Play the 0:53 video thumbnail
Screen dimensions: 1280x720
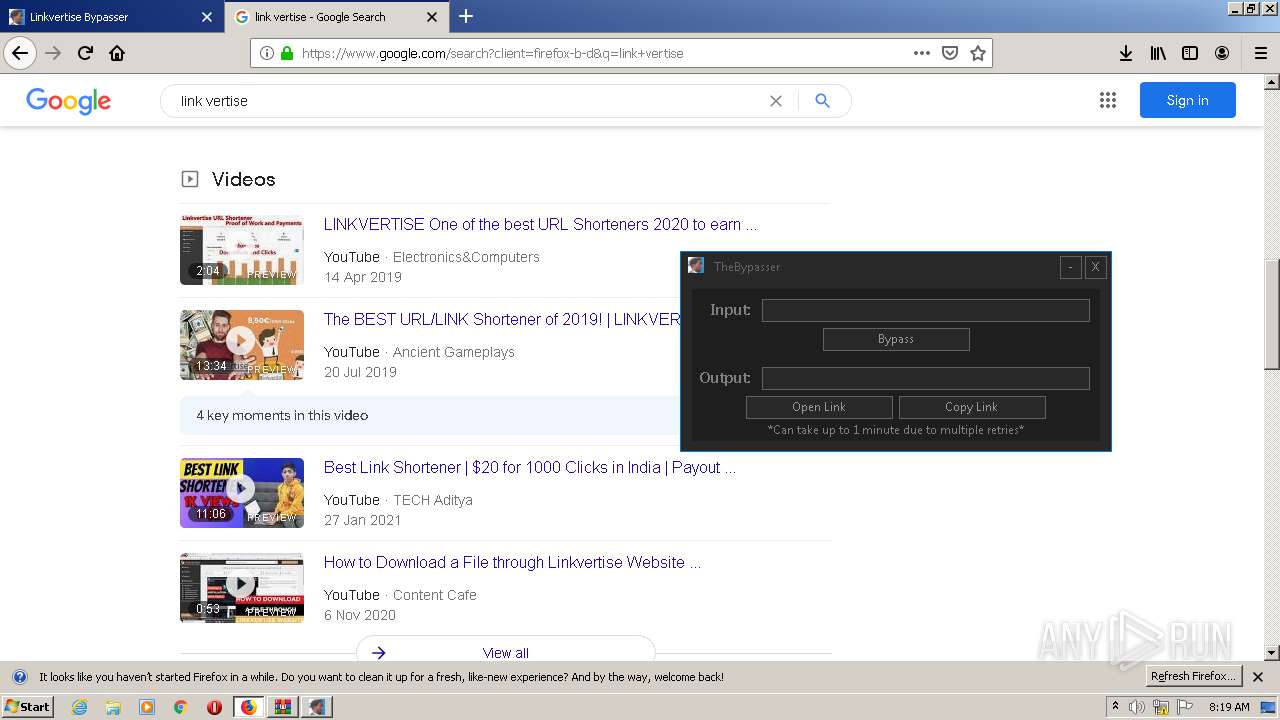(x=242, y=588)
